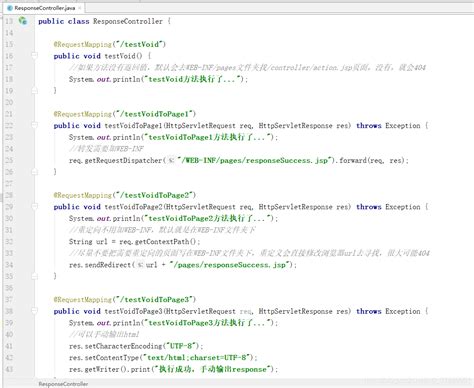Click the @RequestMapping annotation on line 15
This screenshot has height=388, width=474.
pos(83,44)
